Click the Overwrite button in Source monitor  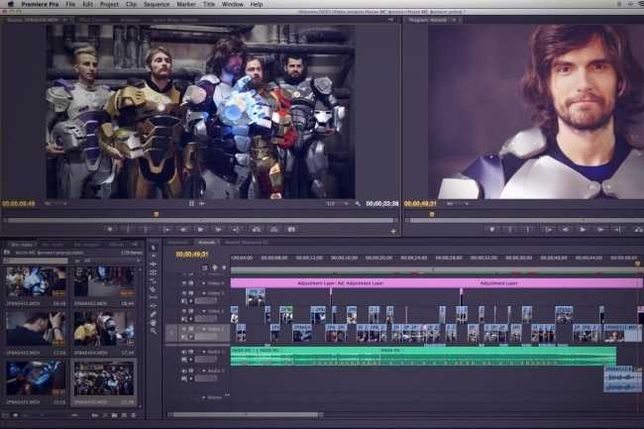coord(274,229)
